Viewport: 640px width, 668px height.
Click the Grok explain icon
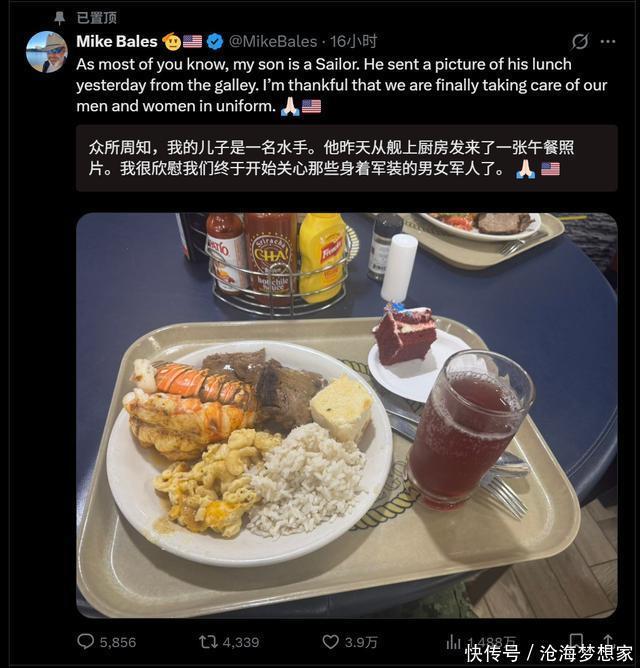point(580,41)
